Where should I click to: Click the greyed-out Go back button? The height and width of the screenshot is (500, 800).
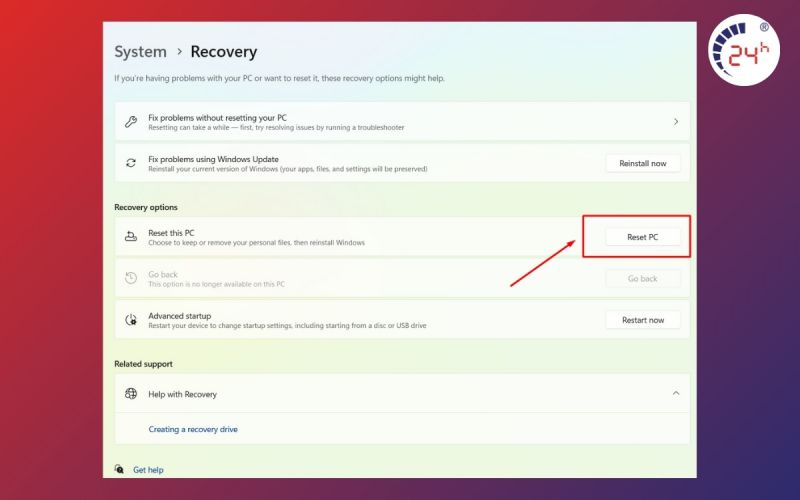tap(643, 279)
